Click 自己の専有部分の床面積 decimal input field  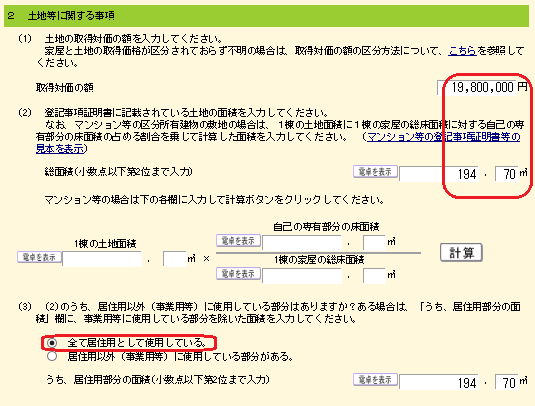(x=374, y=243)
